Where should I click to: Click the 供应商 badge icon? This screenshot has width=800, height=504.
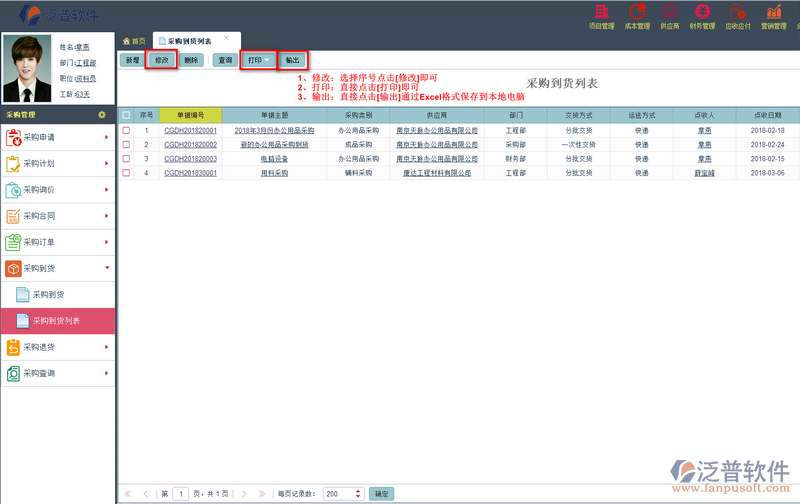pos(669,13)
